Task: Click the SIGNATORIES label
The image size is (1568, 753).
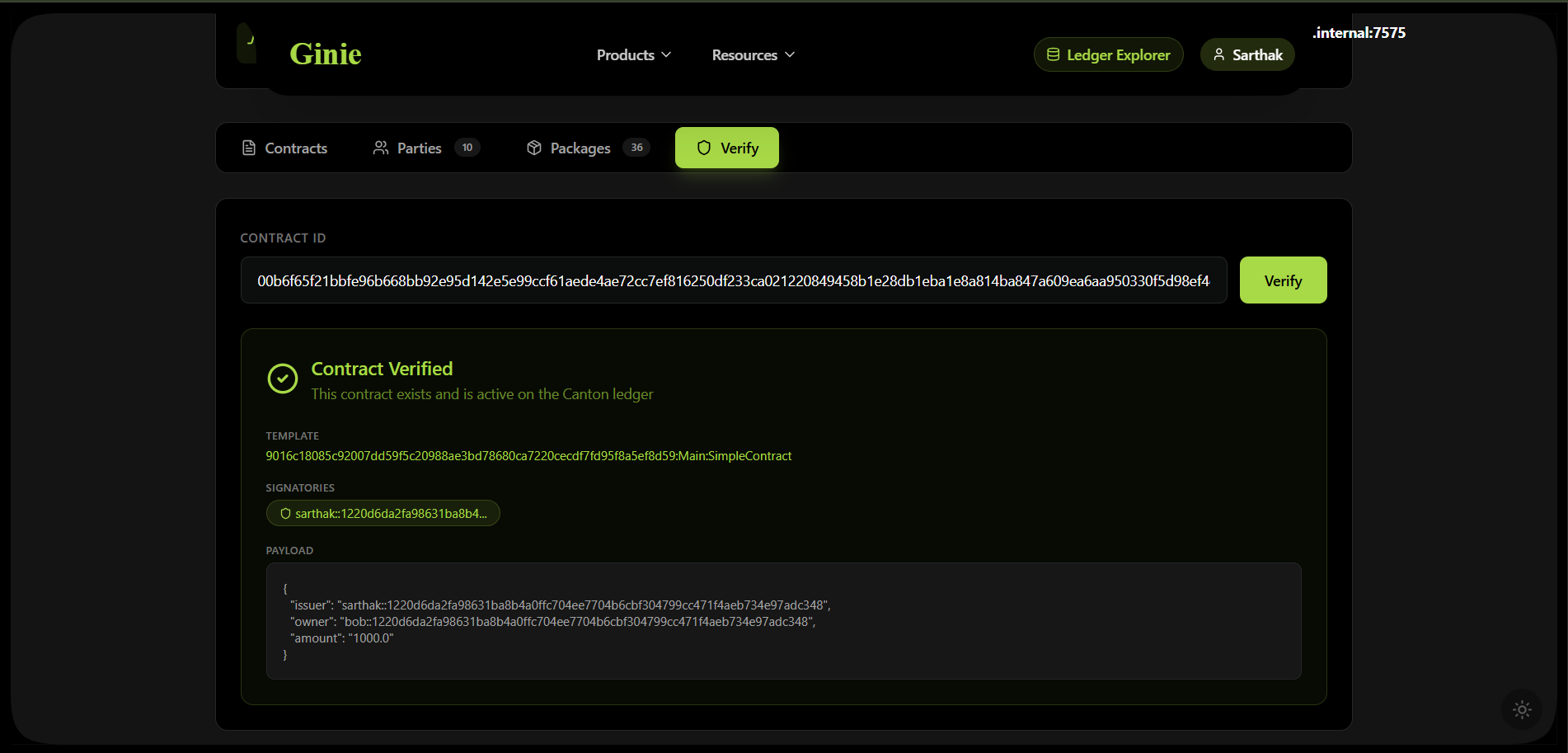Action: (300, 488)
